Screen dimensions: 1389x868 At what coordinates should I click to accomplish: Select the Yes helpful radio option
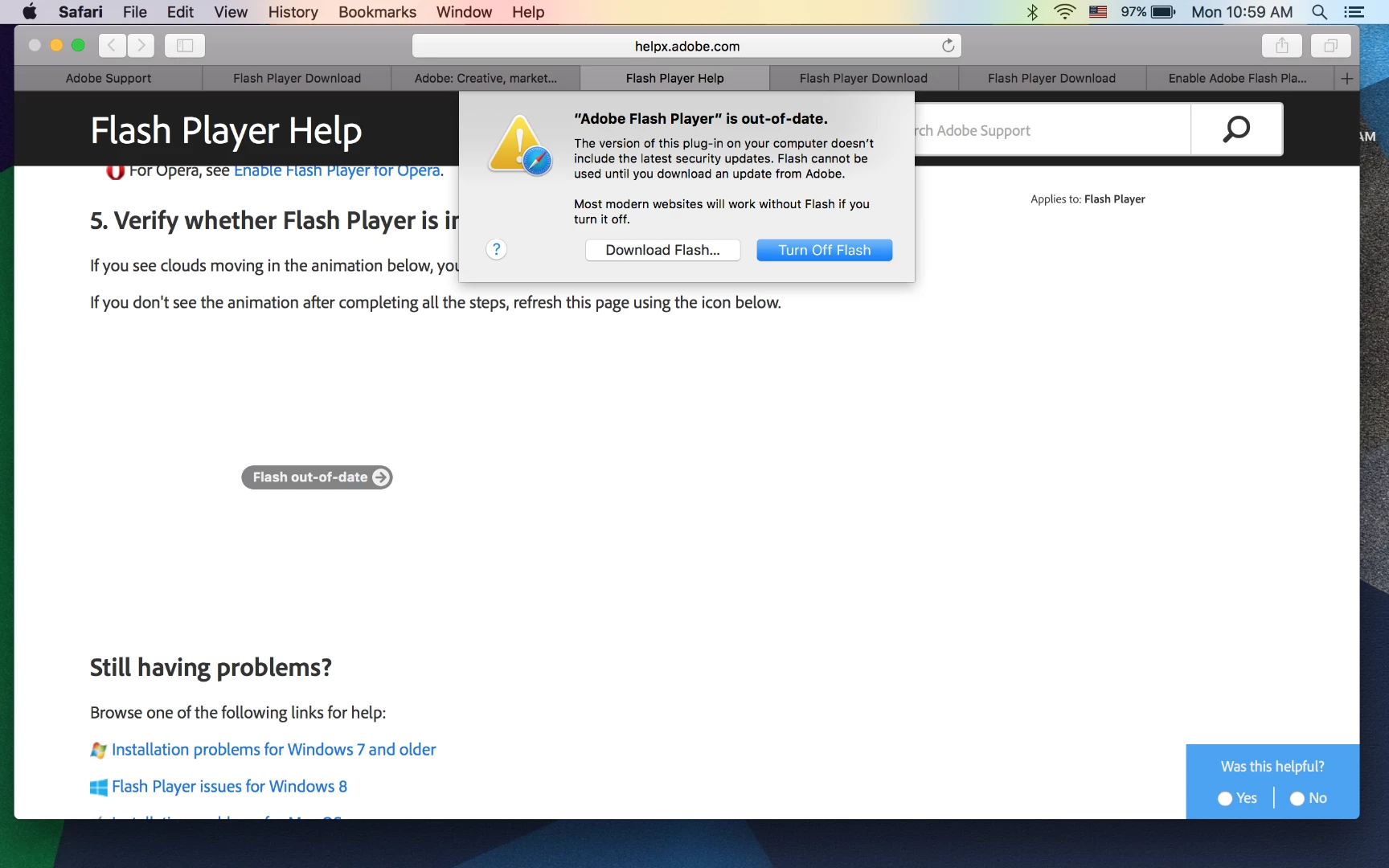pos(1225,798)
